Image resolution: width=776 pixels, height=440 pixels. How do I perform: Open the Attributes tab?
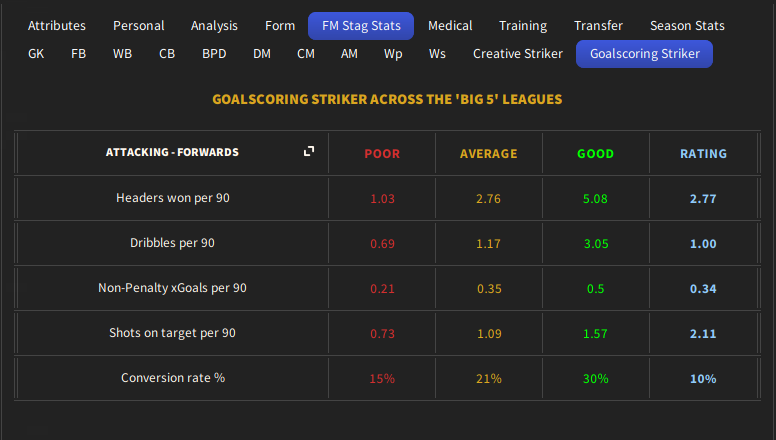(57, 25)
